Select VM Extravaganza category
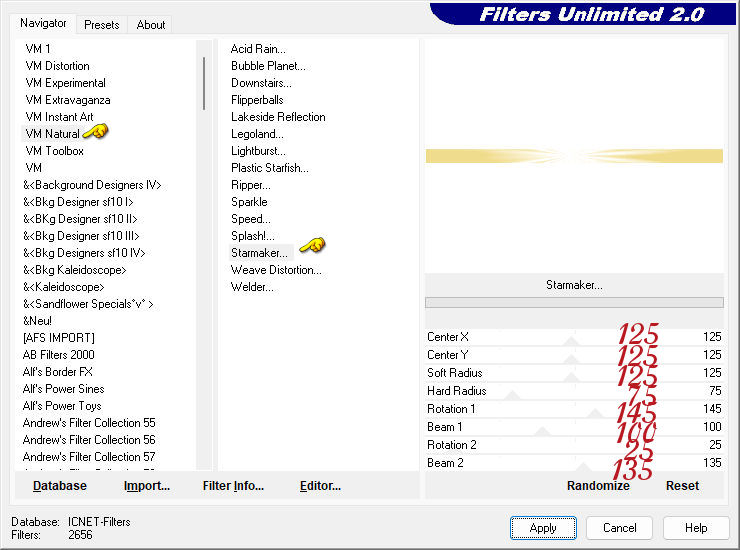 point(67,100)
